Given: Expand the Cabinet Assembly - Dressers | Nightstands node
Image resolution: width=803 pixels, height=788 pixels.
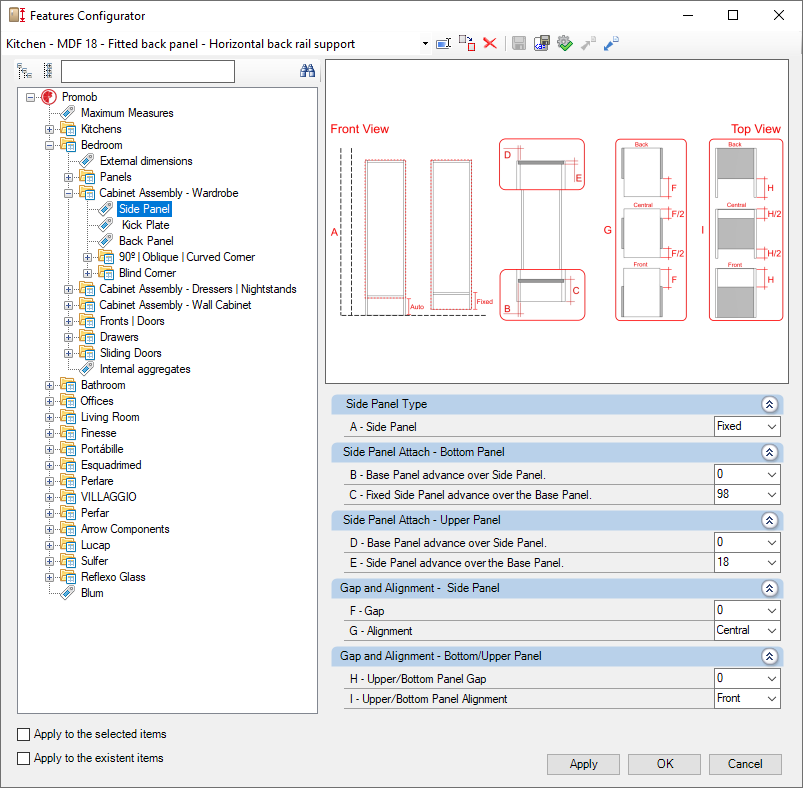Looking at the screenshot, I should click(x=69, y=289).
